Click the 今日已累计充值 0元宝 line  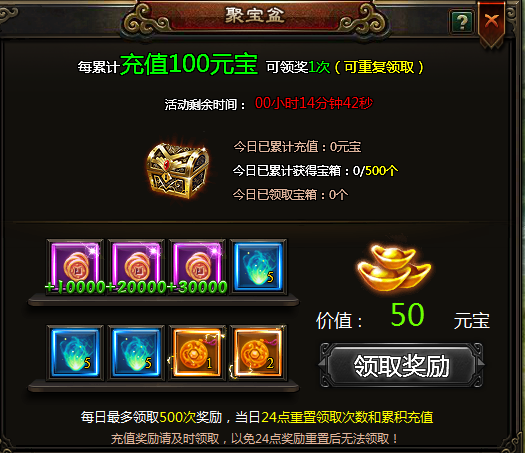pyautogui.click(x=297, y=147)
